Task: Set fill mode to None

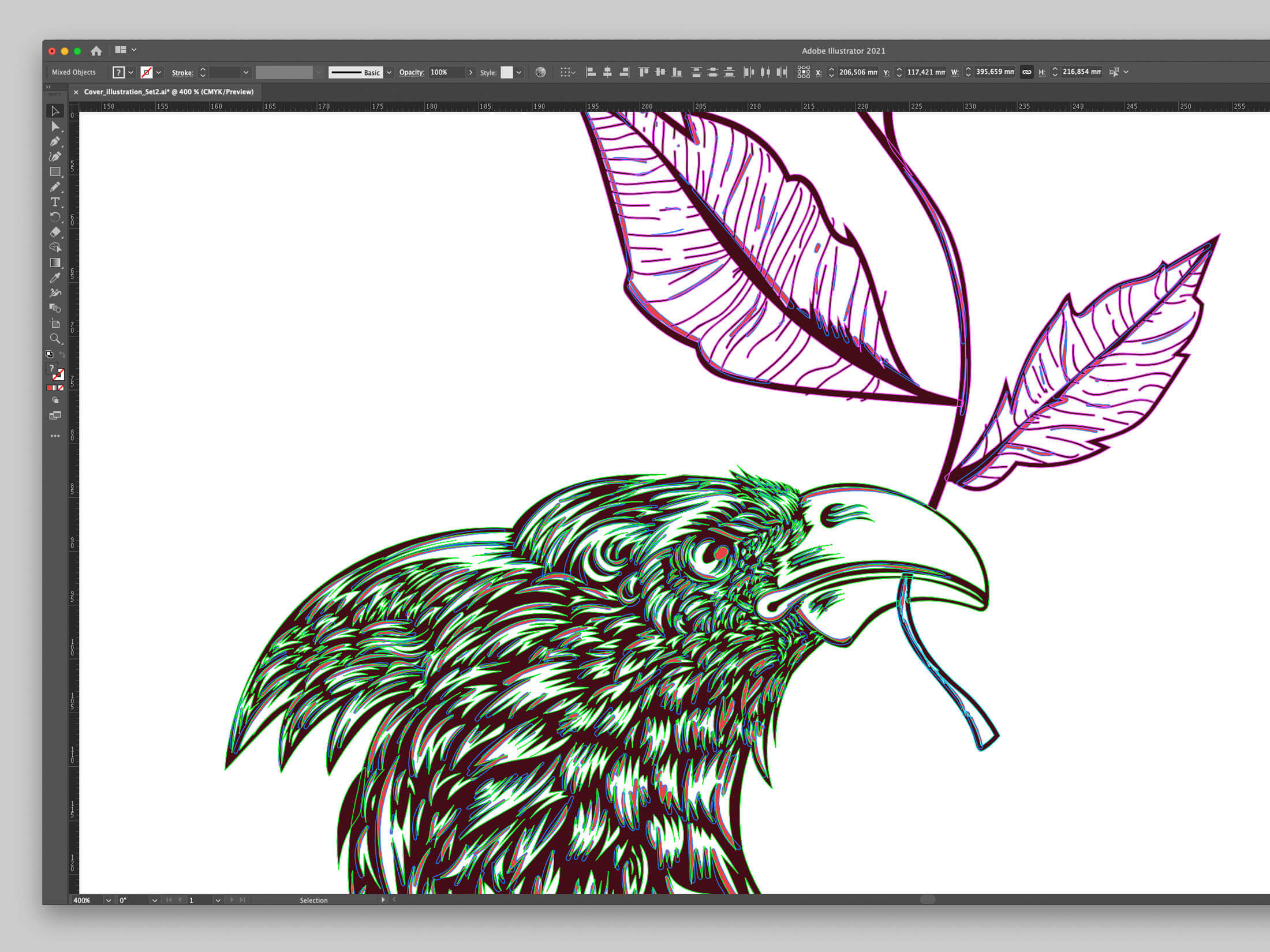Action: [61, 388]
